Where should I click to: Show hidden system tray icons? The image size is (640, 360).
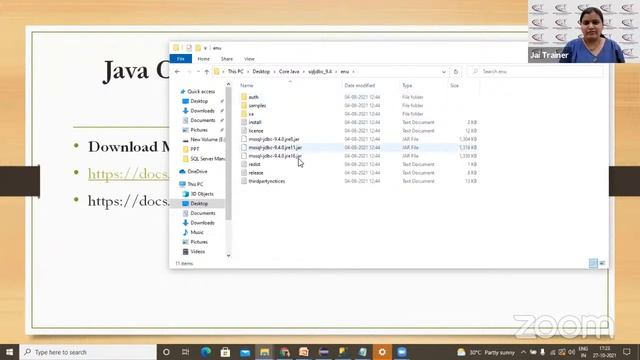tap(523, 352)
